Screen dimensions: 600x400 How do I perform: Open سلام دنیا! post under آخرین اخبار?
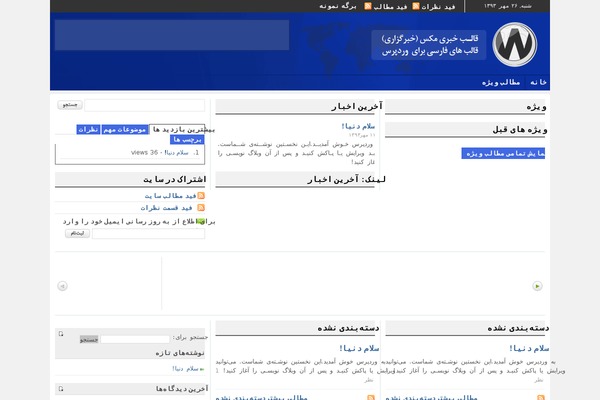click(358, 126)
